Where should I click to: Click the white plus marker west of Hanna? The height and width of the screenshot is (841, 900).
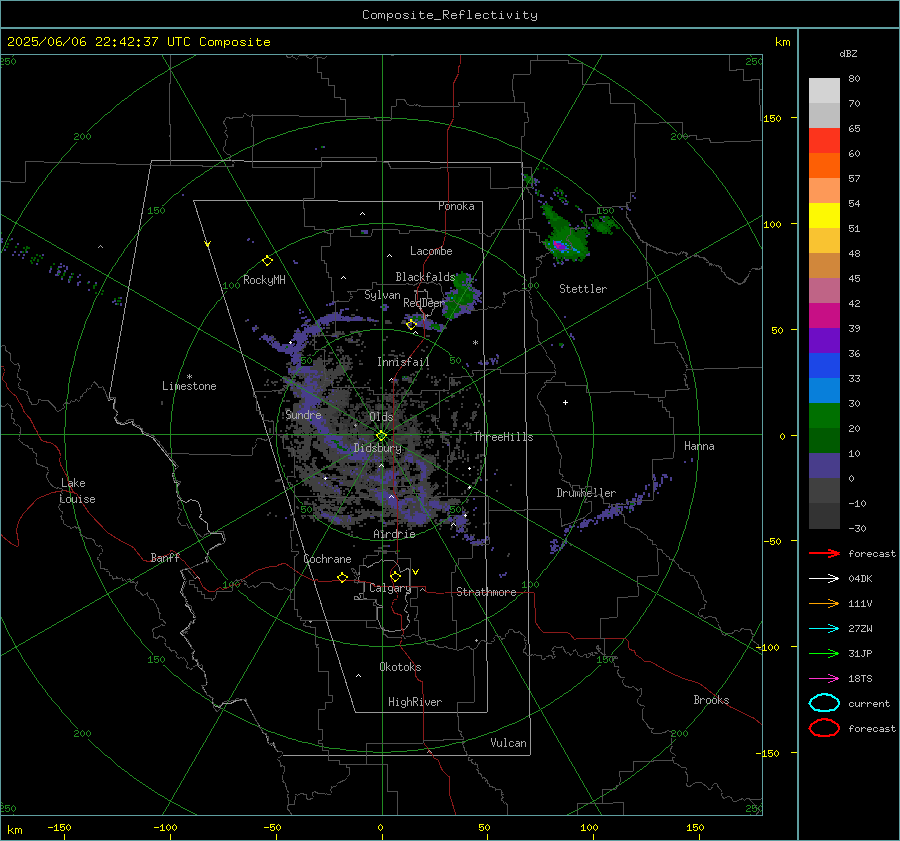point(565,402)
